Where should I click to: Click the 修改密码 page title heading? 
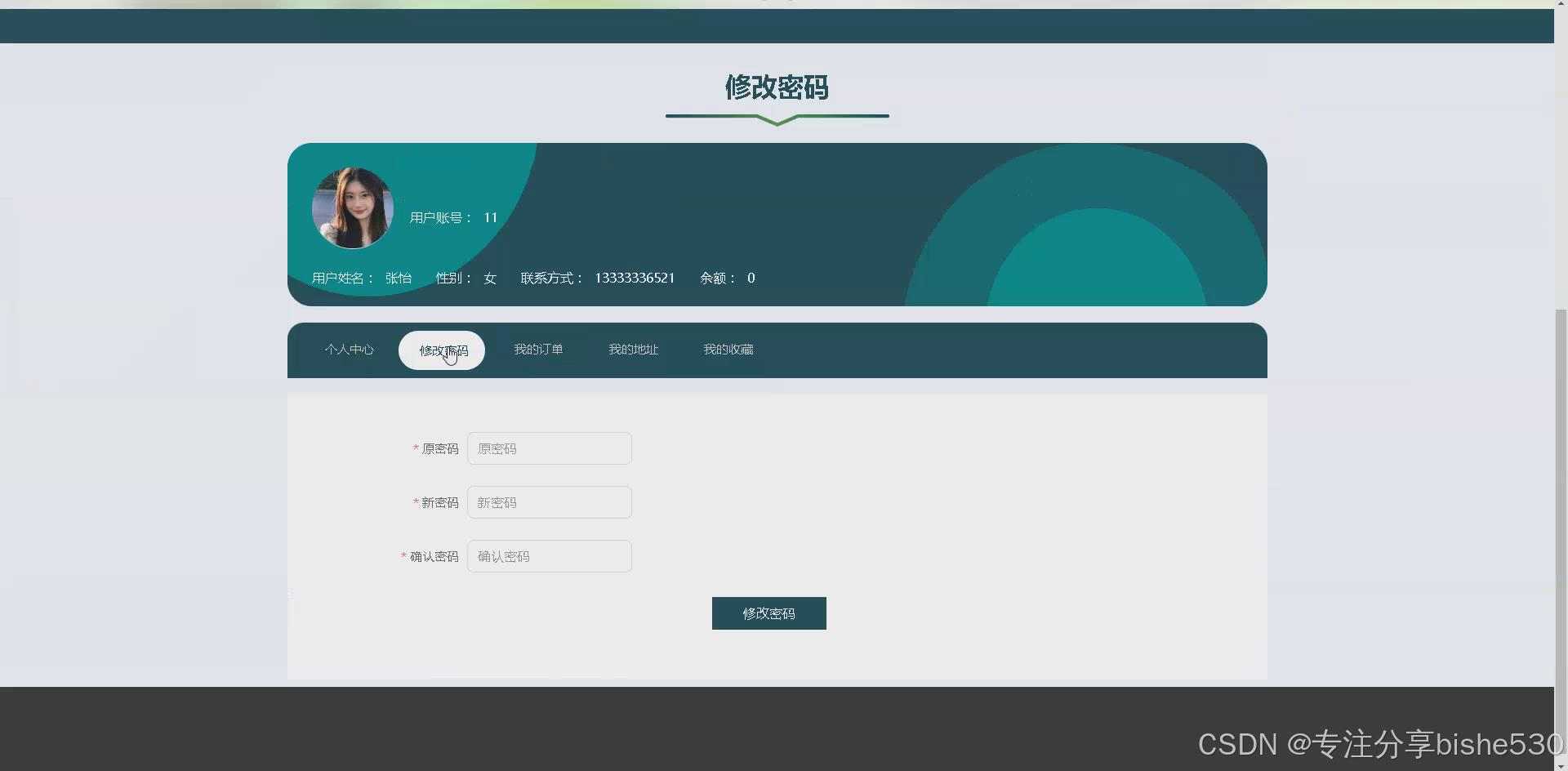click(x=777, y=87)
